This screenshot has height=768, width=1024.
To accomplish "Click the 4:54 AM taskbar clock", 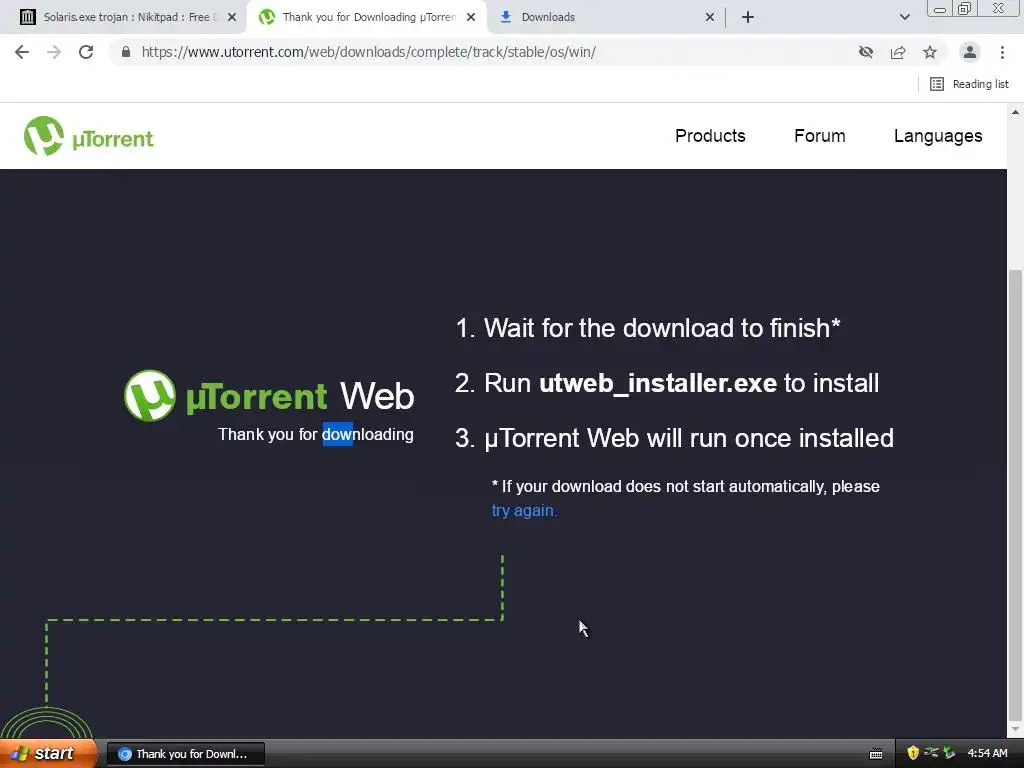I will point(987,754).
